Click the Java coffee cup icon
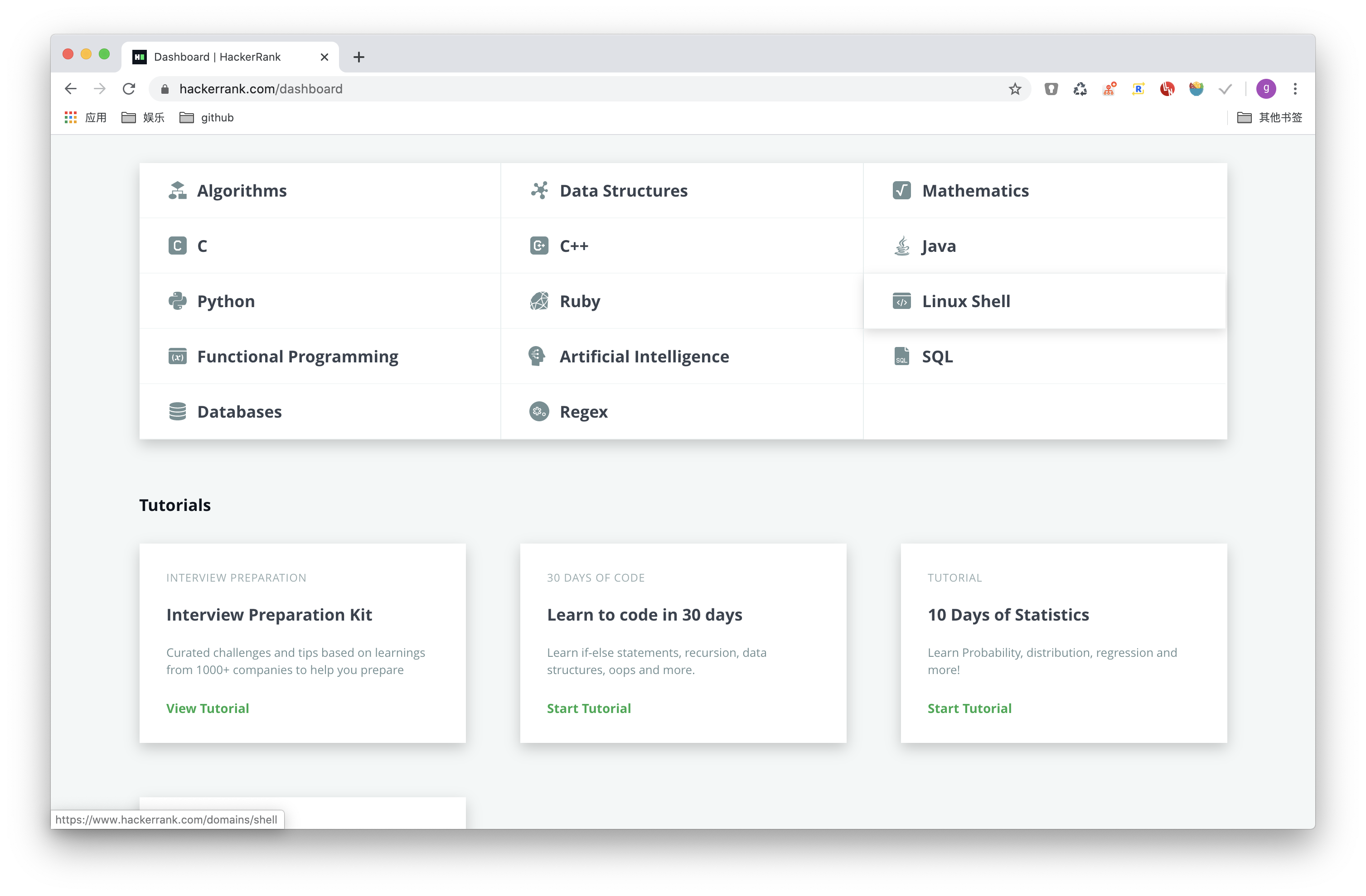The height and width of the screenshot is (896, 1366). point(901,246)
